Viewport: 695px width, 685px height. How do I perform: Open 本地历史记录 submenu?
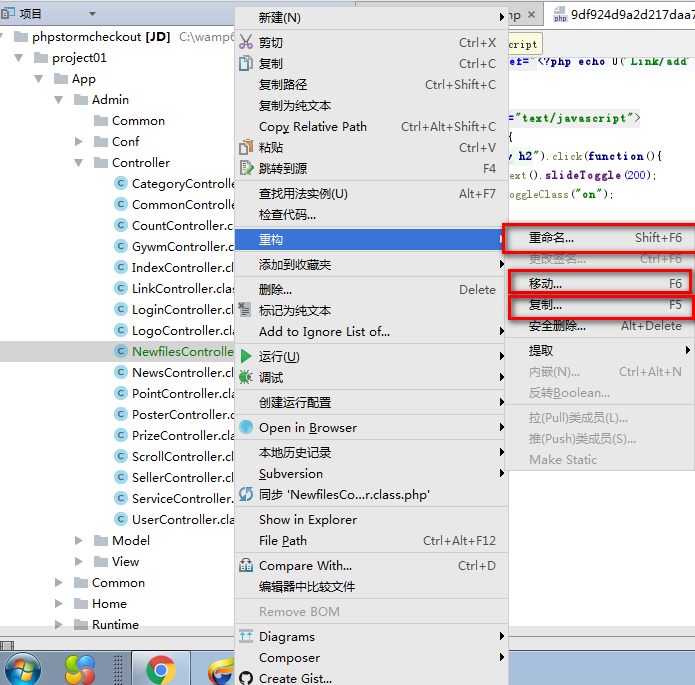tap(371, 452)
